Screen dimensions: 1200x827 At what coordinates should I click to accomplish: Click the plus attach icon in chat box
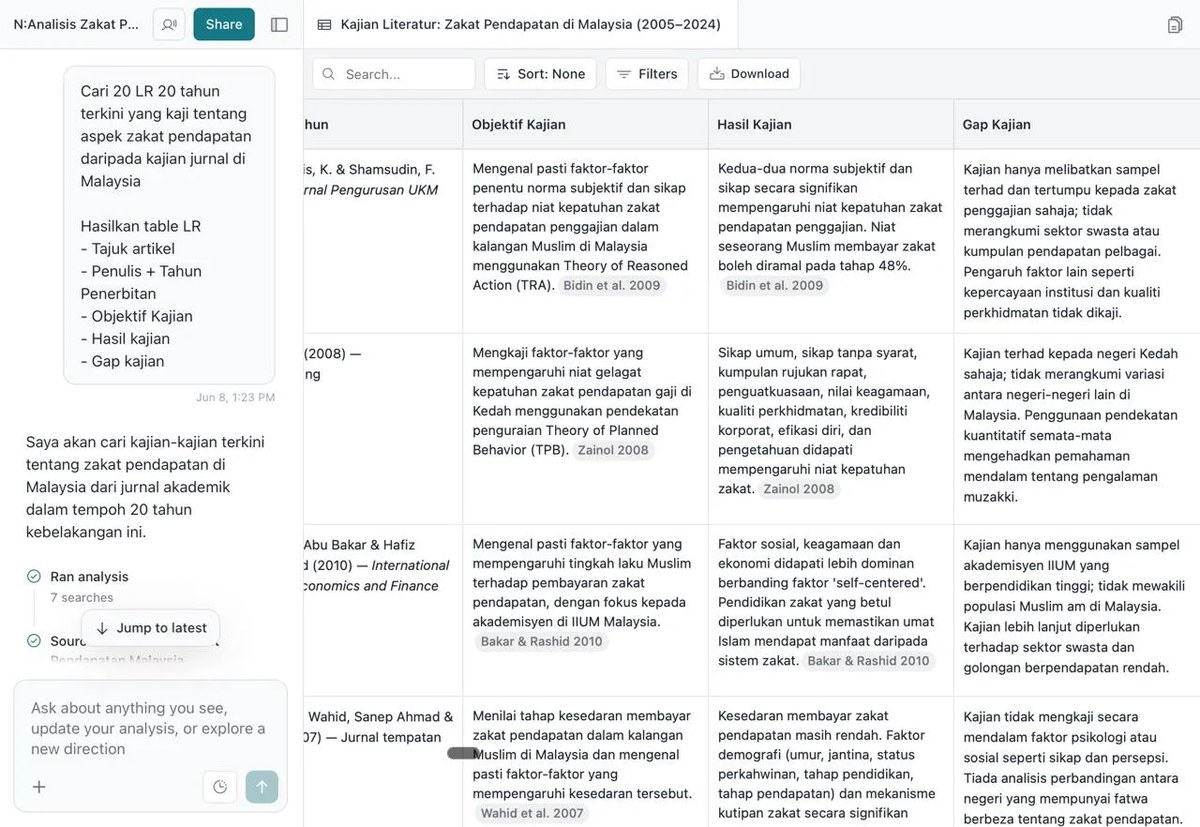tap(39, 787)
